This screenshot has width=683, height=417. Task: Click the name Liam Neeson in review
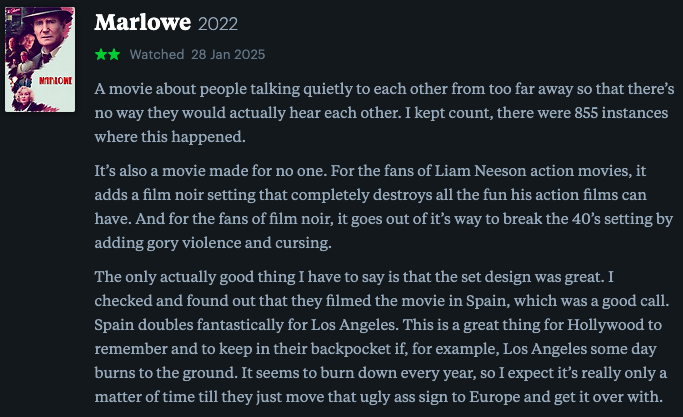pos(480,170)
